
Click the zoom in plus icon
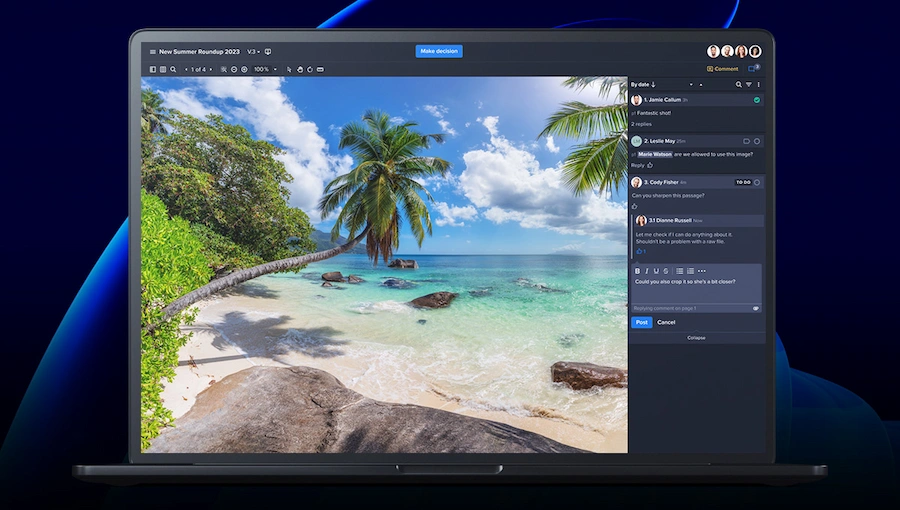click(244, 70)
